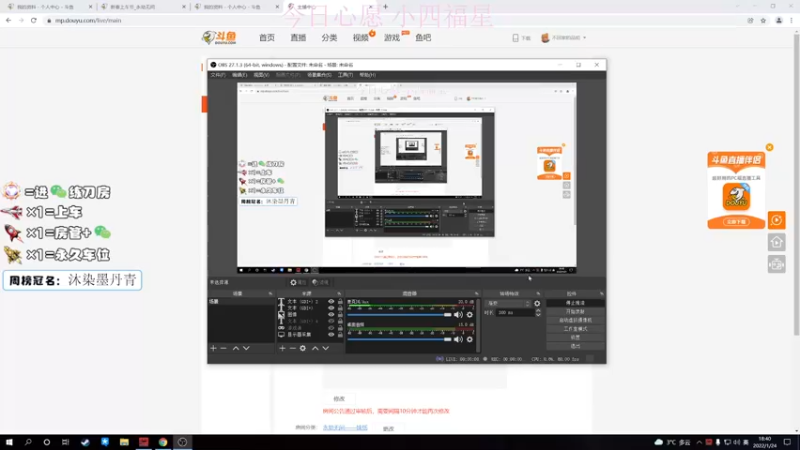Click Stop Streaming in OBS controls
The width and height of the screenshot is (800, 450).
click(x=575, y=303)
